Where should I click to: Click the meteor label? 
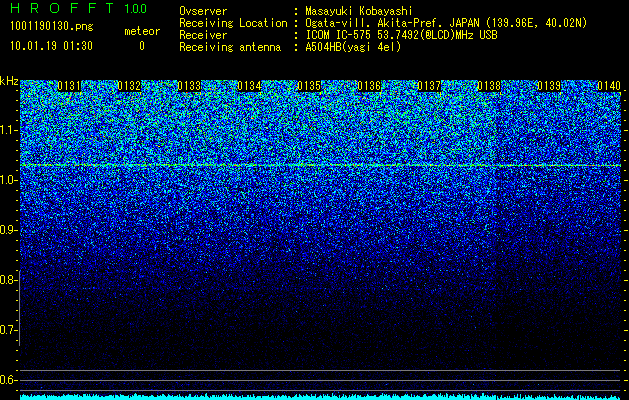point(142,31)
